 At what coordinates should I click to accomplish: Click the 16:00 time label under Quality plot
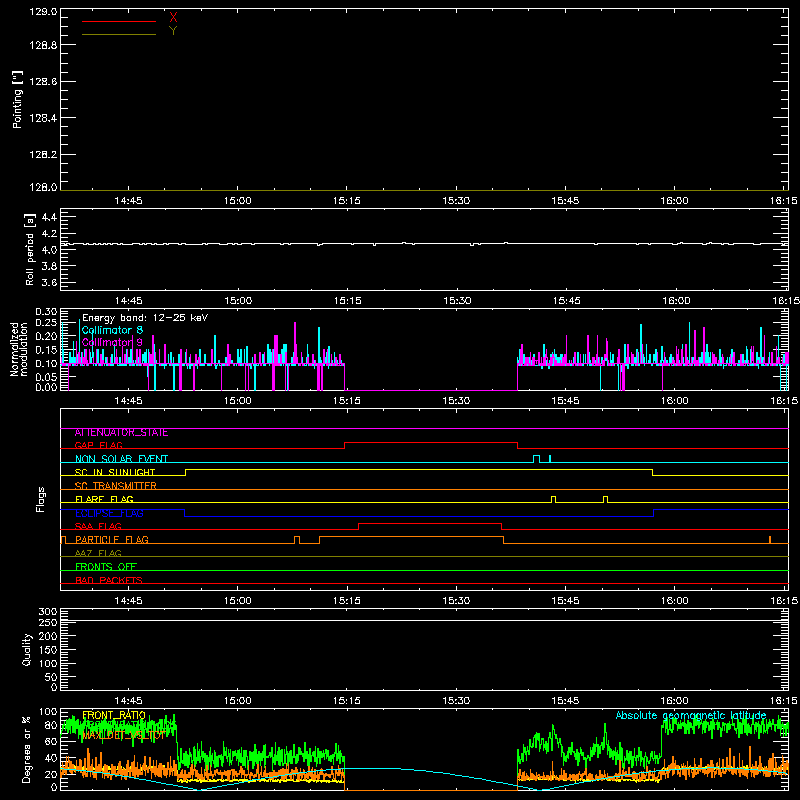pos(674,701)
